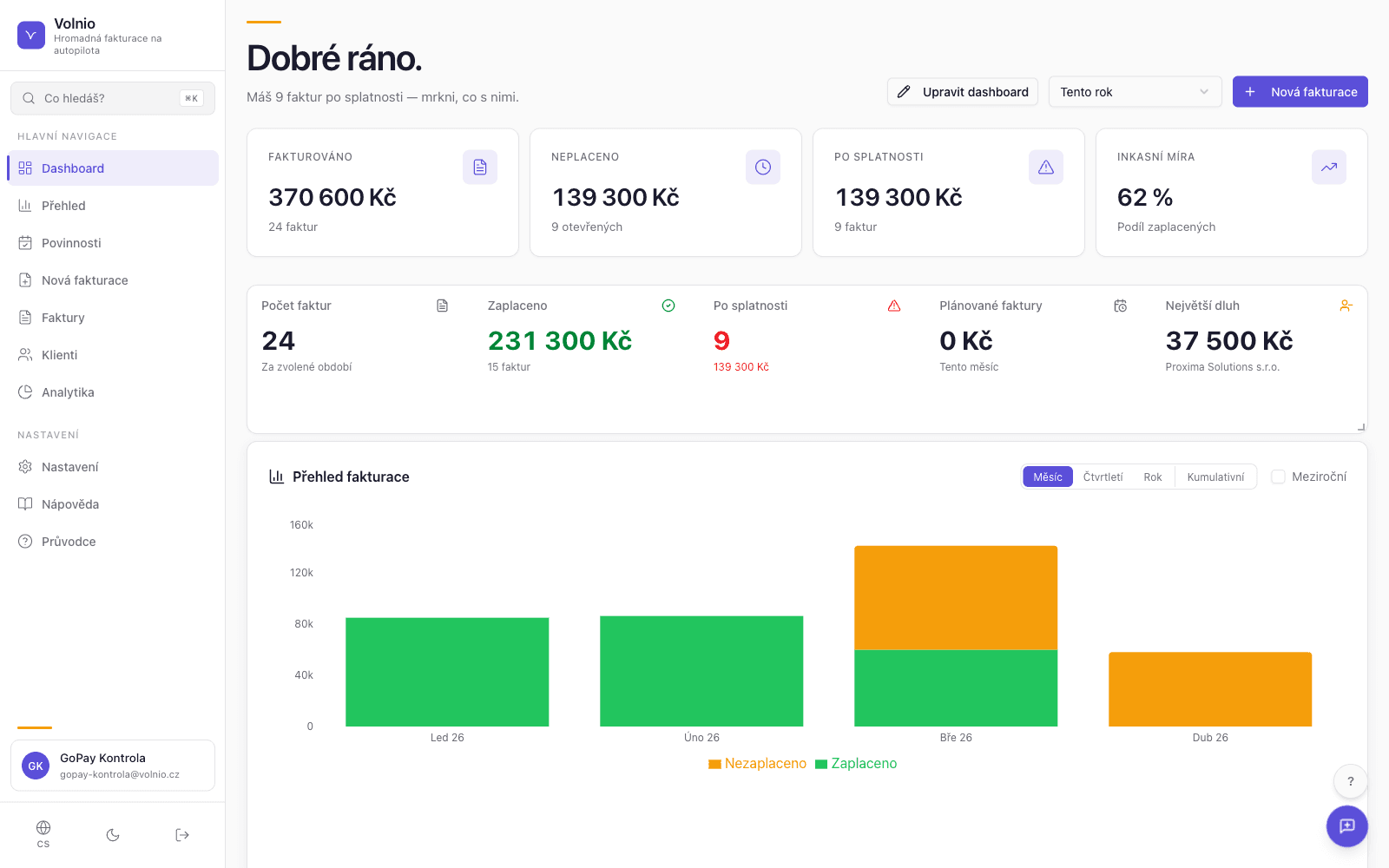Click the Analytika pie chart icon
Viewport: 1389px width, 868px height.
tap(25, 392)
